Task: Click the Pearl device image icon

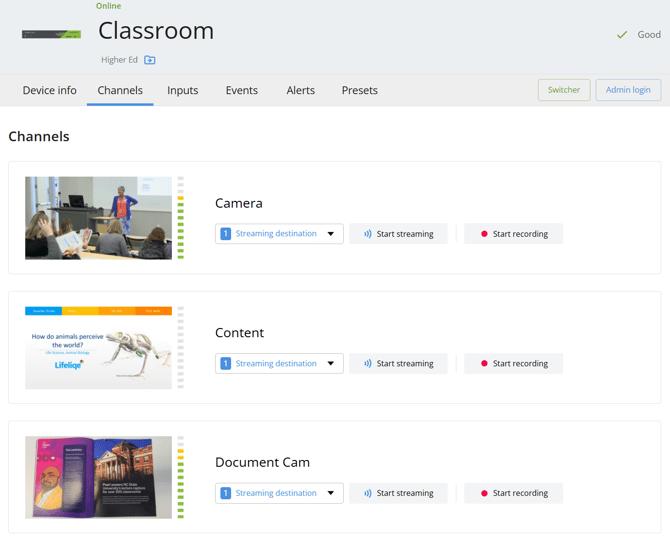Action: point(51,34)
